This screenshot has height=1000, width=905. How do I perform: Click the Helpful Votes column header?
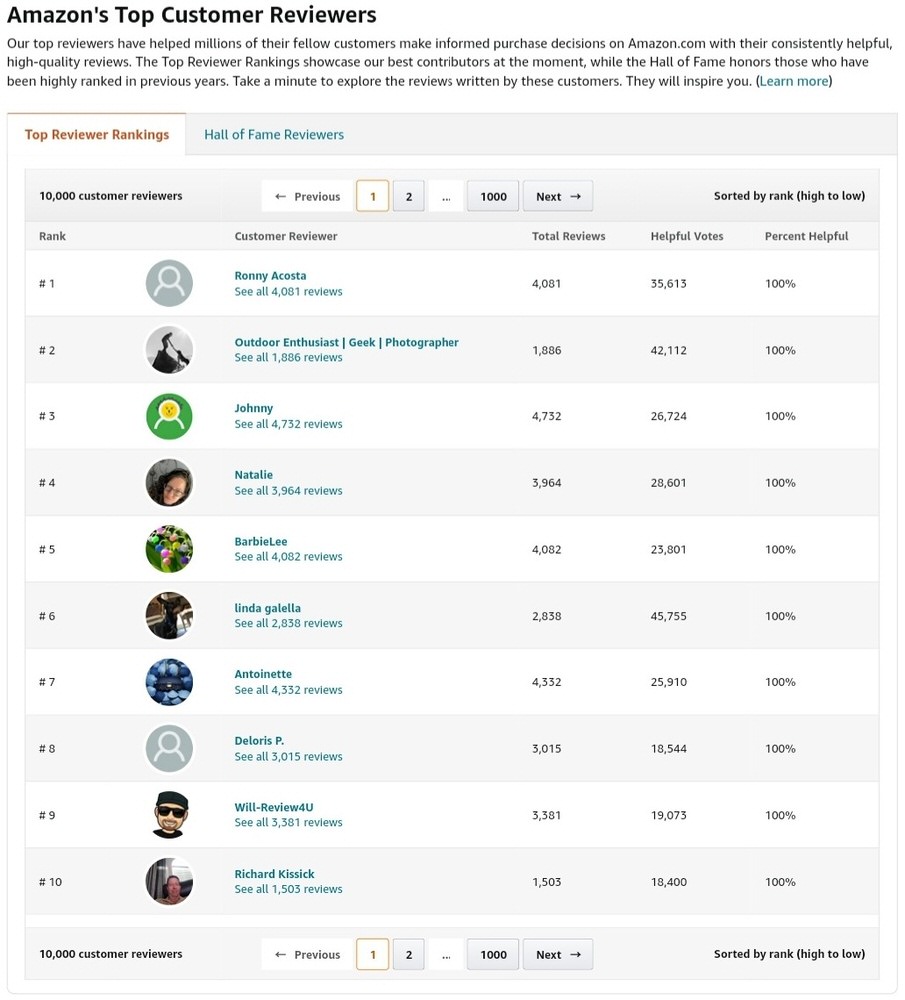tap(687, 236)
